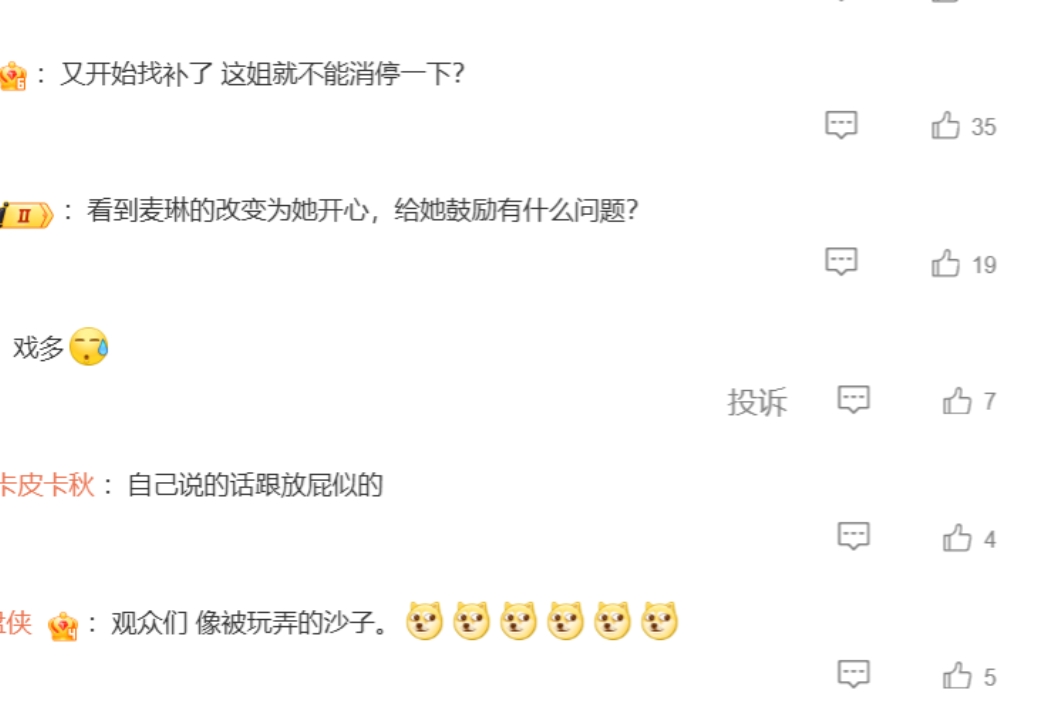Screen dimensions: 1046x709
Task: Reply to the 自己说的话跟放屁似的 comment
Action: 854,536
